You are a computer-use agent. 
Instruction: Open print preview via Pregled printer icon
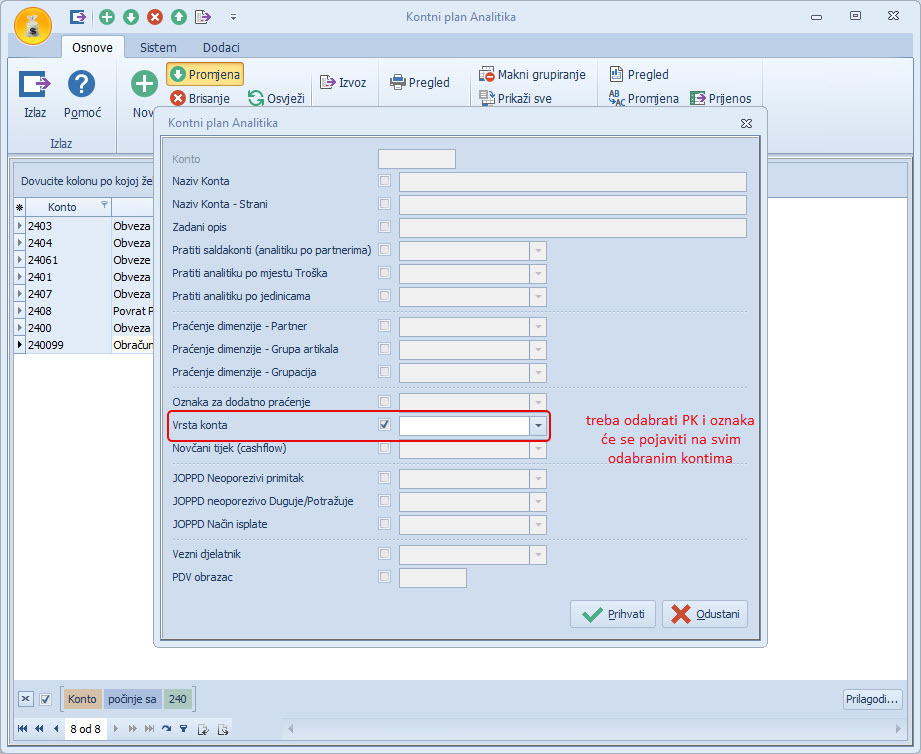398,83
